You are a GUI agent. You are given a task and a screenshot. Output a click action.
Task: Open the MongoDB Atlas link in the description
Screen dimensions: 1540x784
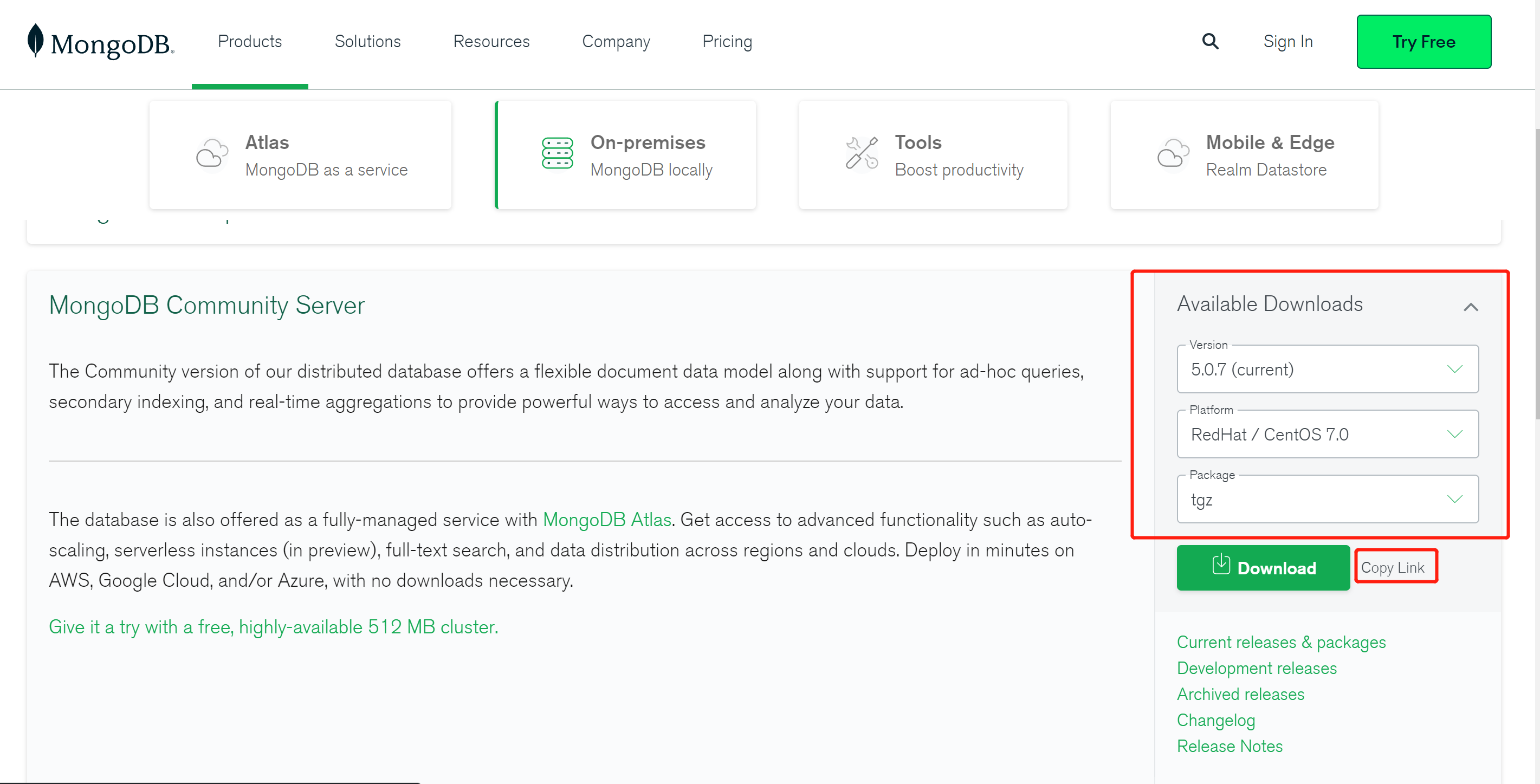[x=606, y=519]
